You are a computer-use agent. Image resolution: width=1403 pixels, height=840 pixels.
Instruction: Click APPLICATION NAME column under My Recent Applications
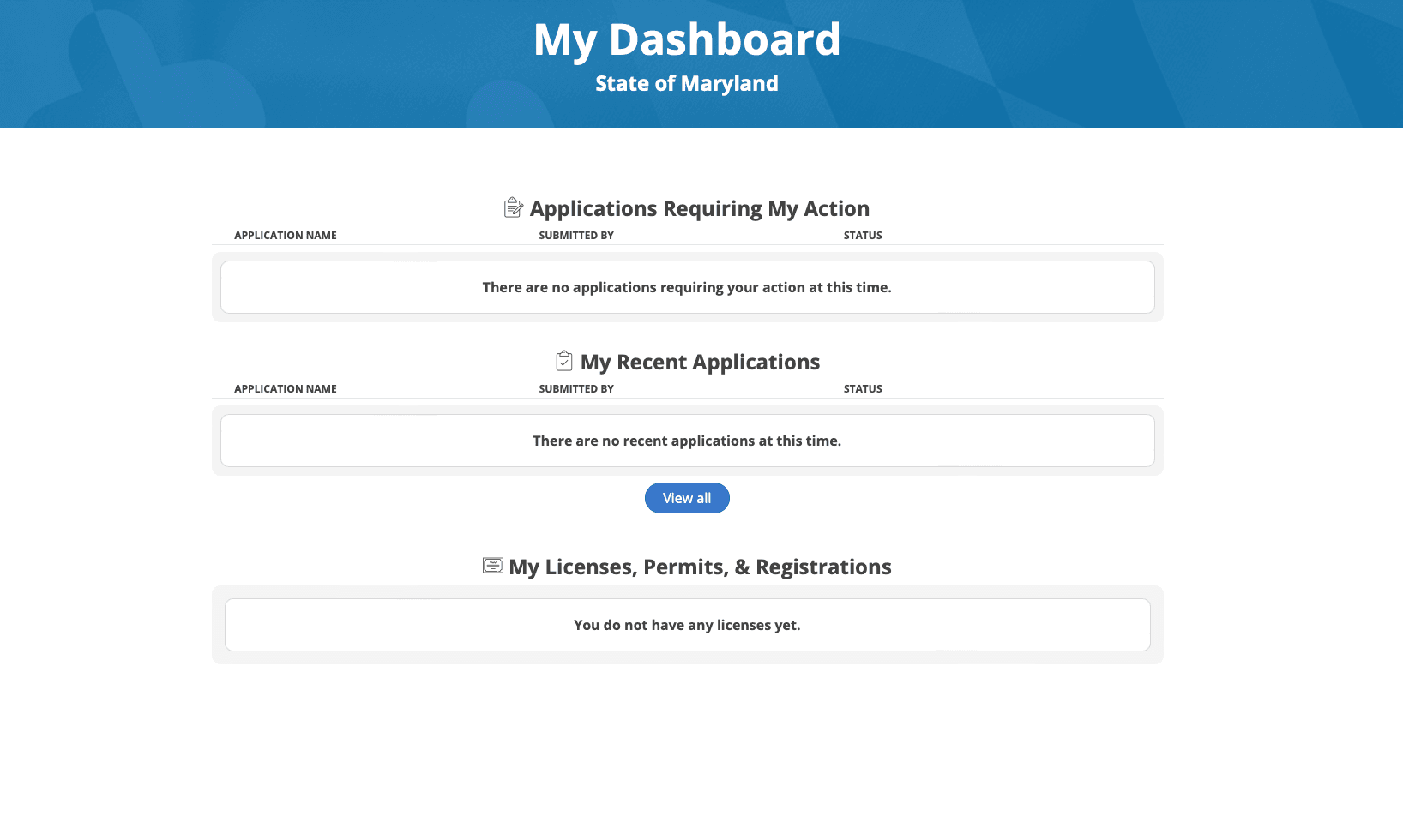coord(286,388)
